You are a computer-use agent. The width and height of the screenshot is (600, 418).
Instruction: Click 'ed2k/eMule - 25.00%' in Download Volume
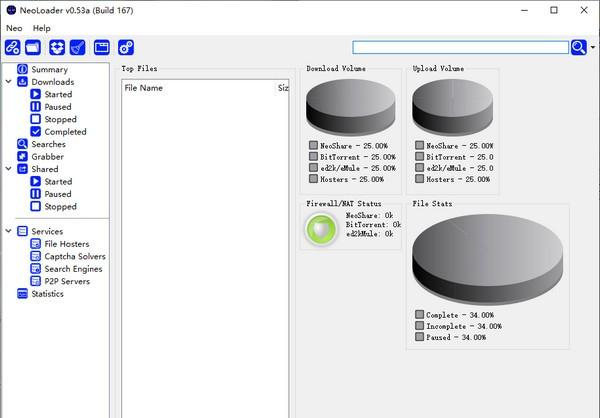coord(358,168)
